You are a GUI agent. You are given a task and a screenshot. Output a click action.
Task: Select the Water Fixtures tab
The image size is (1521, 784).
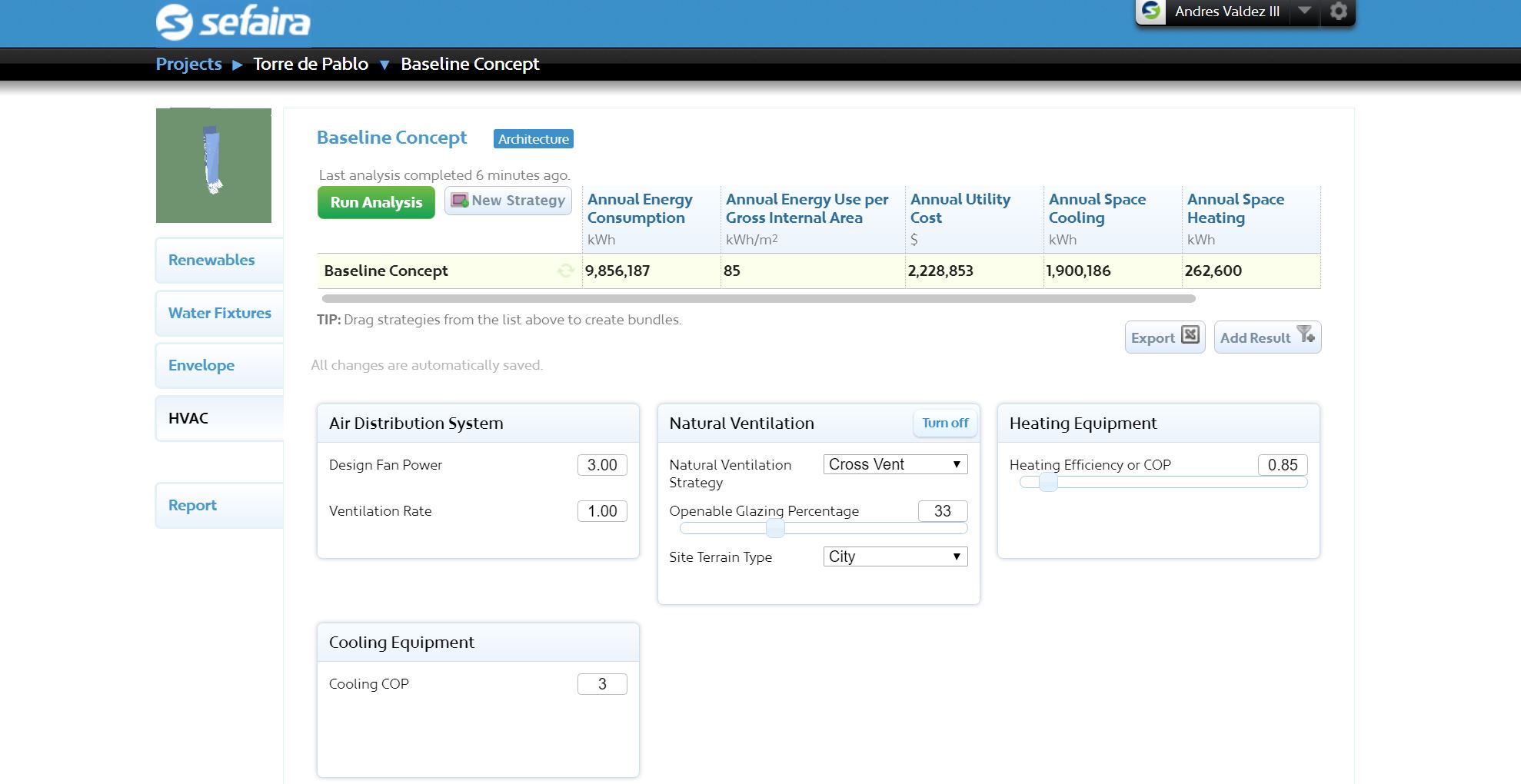click(219, 313)
